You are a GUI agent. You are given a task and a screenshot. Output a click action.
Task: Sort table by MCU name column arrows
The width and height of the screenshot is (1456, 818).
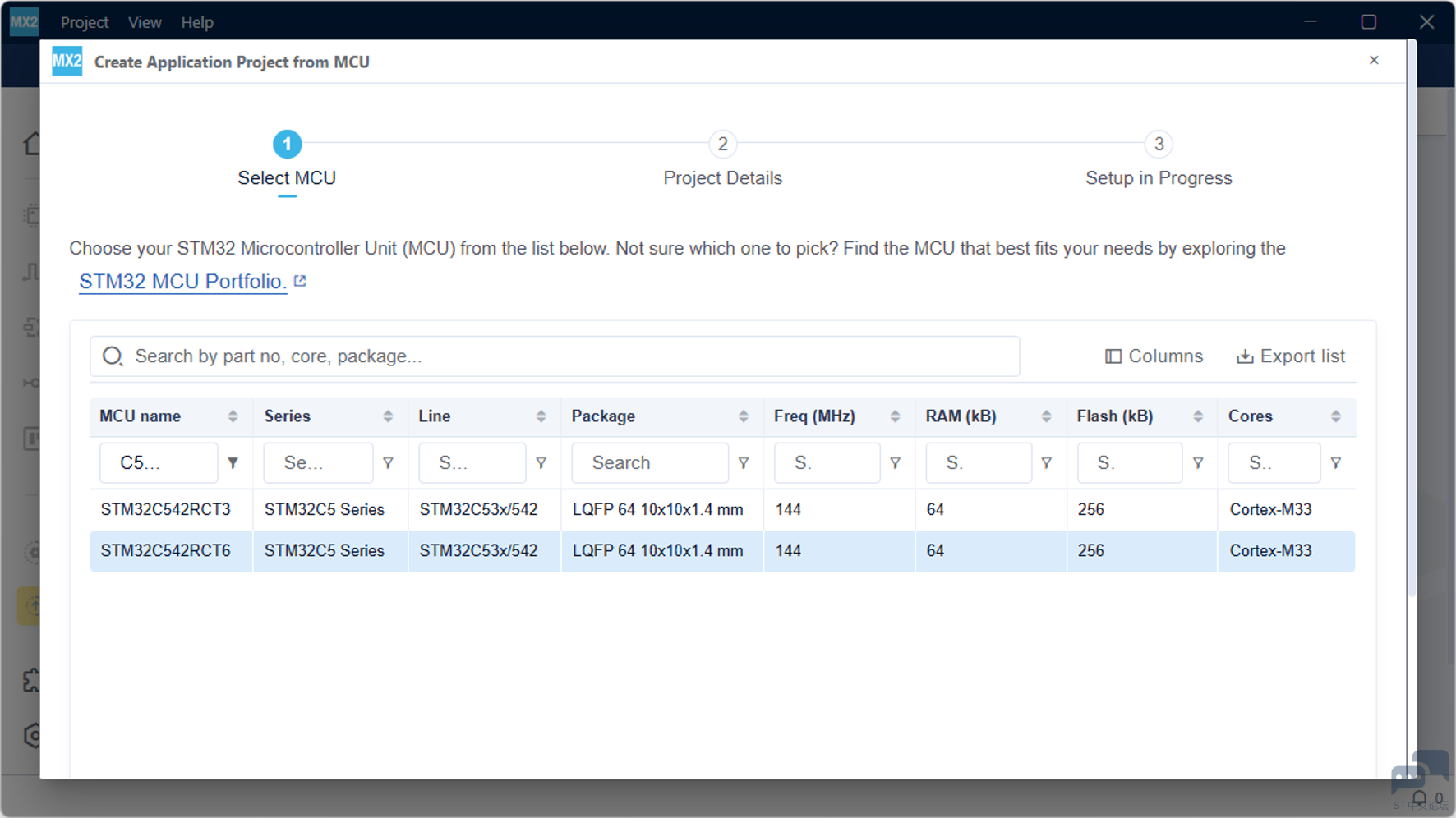(x=233, y=416)
